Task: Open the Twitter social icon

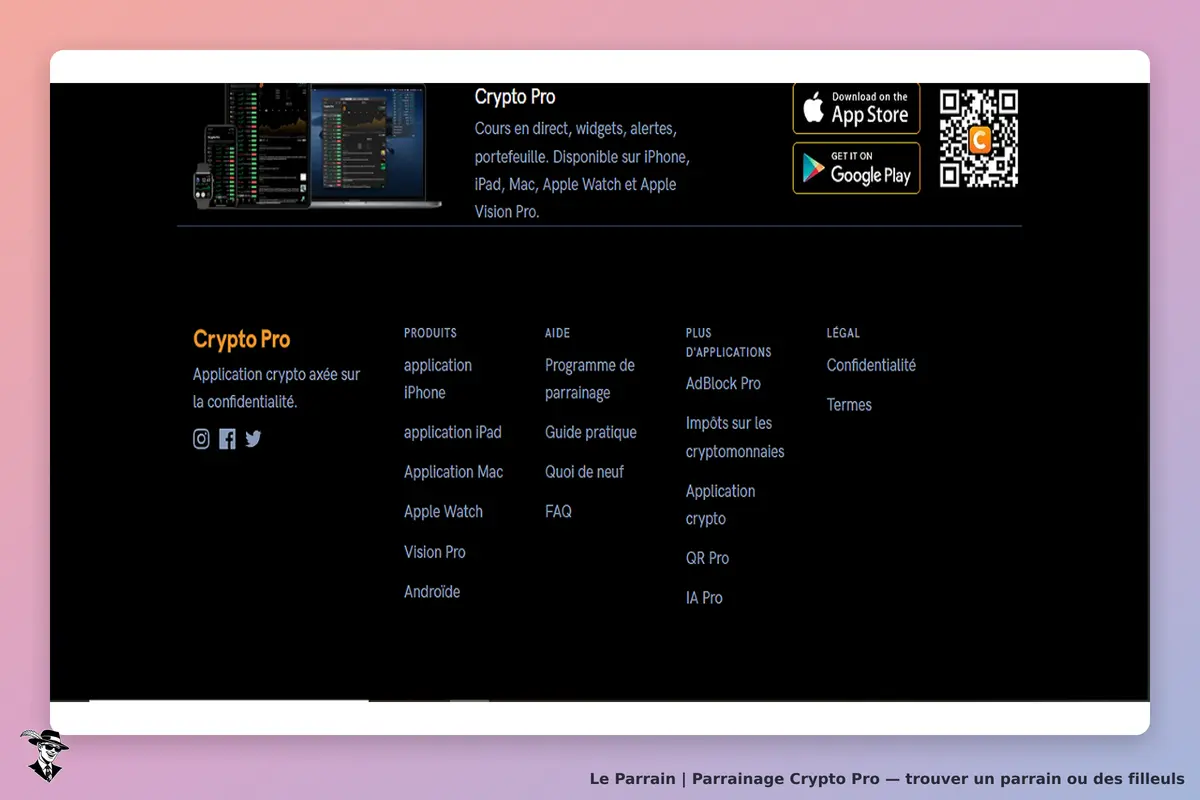Action: click(253, 439)
